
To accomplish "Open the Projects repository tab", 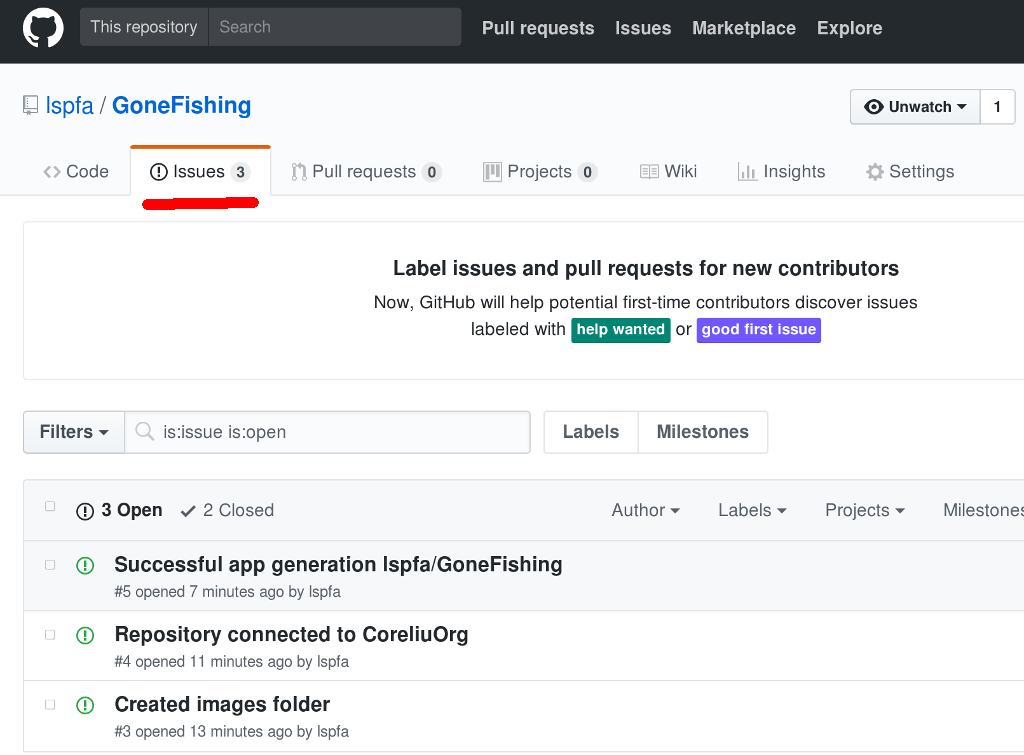I will click(539, 171).
